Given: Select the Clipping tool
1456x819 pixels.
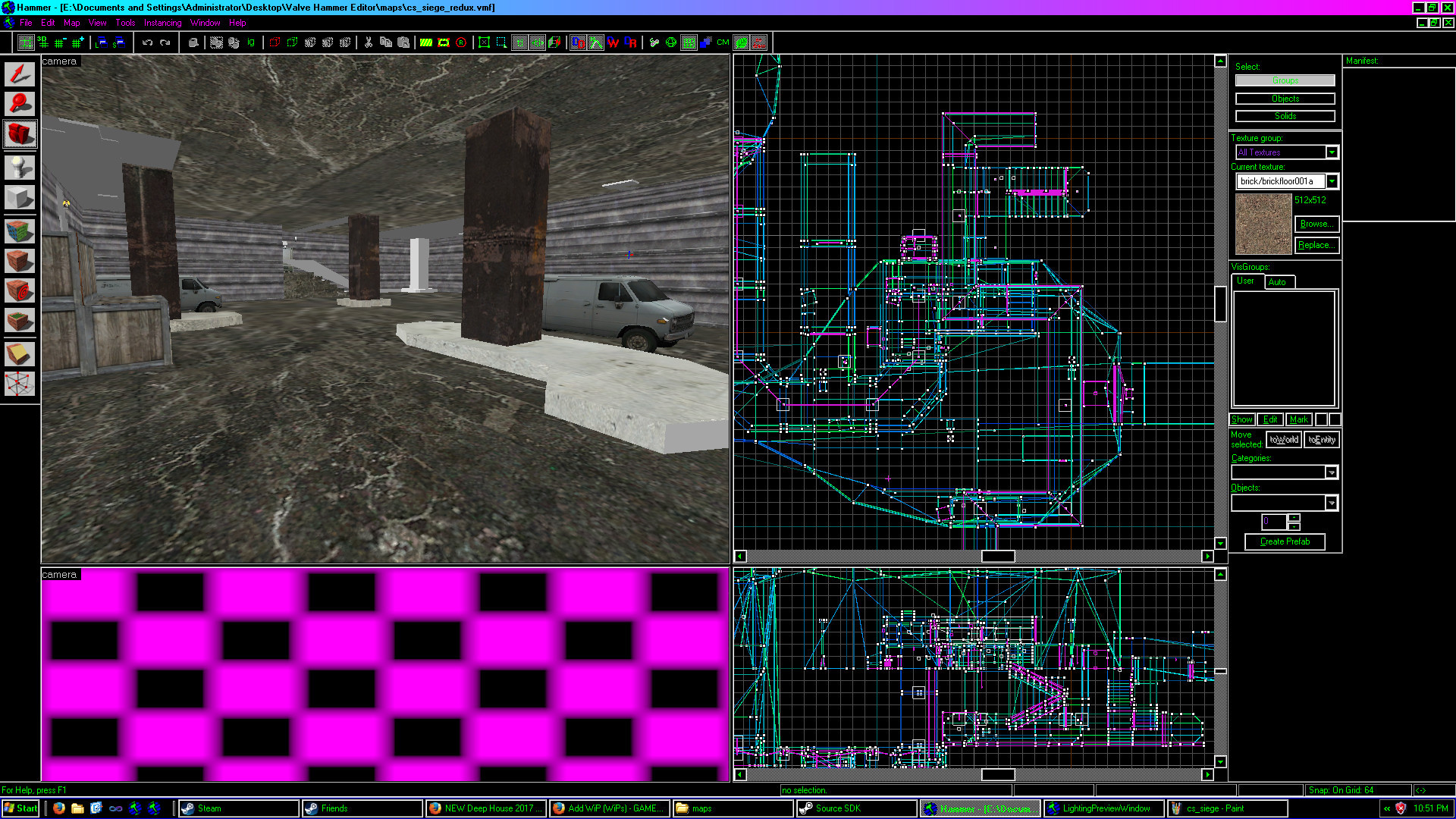Looking at the screenshot, I should point(20,354).
